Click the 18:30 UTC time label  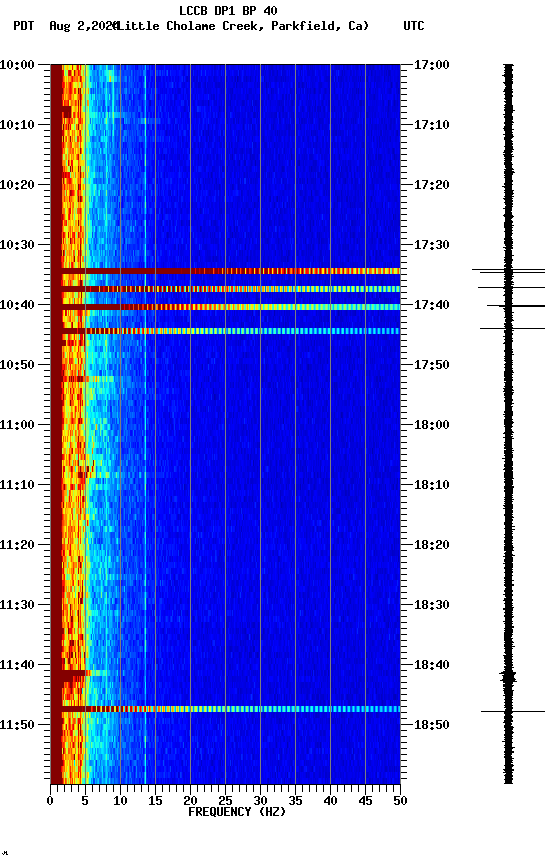click(431, 606)
